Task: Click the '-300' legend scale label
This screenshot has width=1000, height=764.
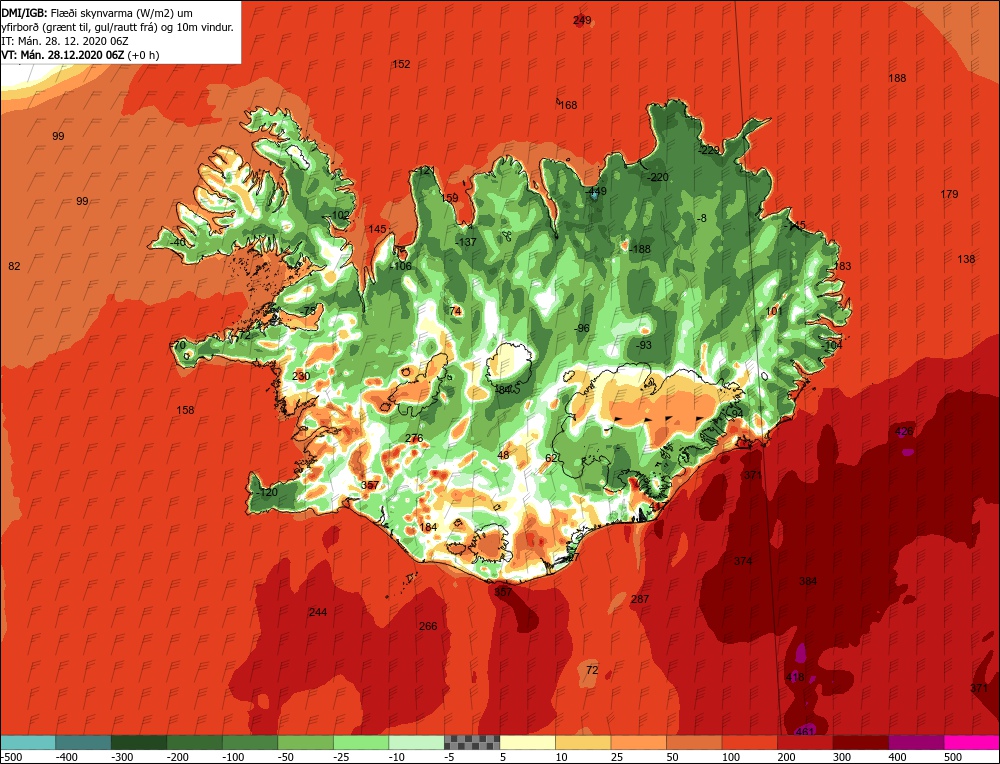Action: click(121, 757)
